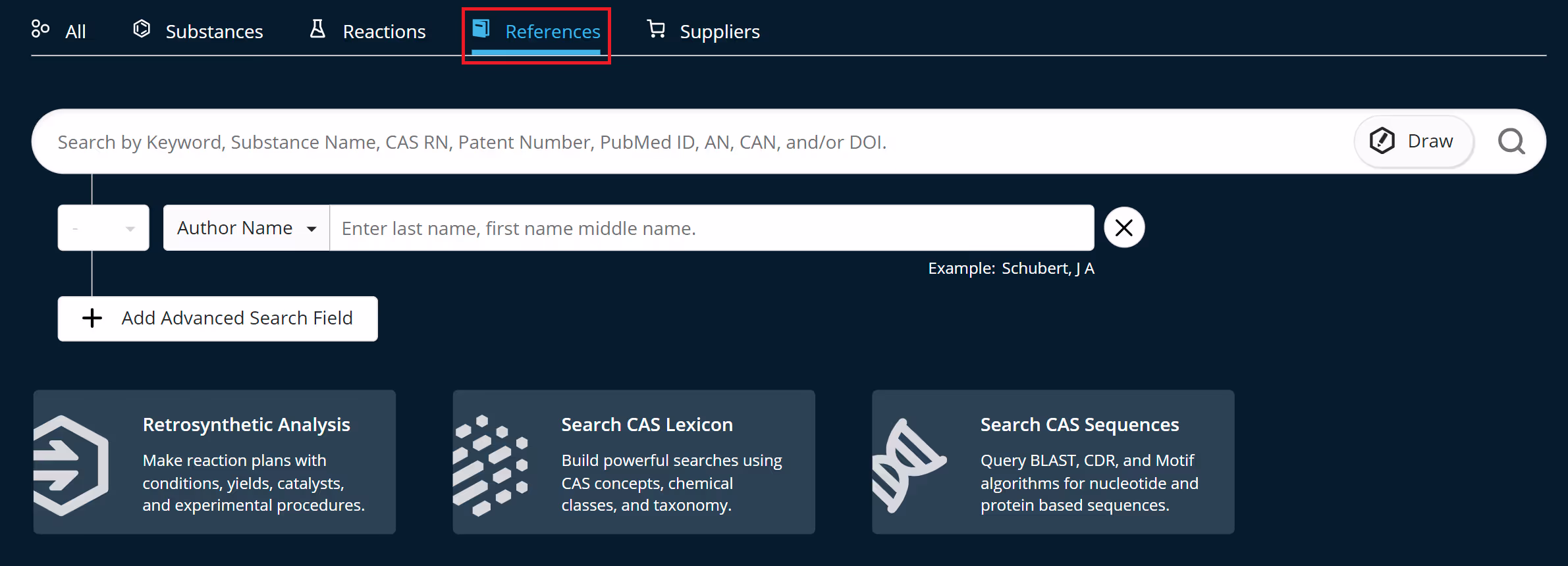This screenshot has width=1568, height=566.
Task: Click the CAS Lexicon description text
Action: (x=672, y=482)
